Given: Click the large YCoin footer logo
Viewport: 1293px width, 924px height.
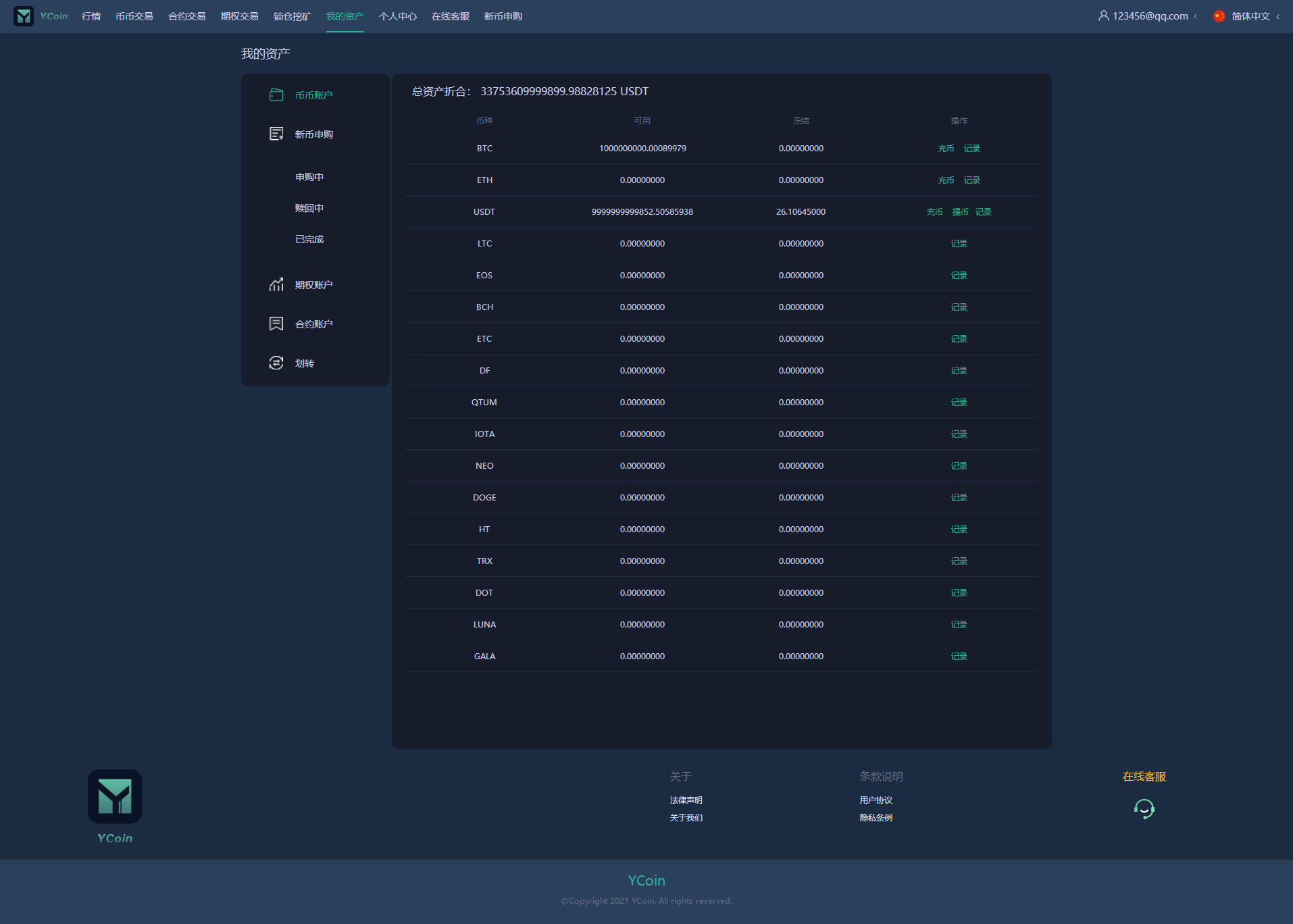Looking at the screenshot, I should pos(115,796).
